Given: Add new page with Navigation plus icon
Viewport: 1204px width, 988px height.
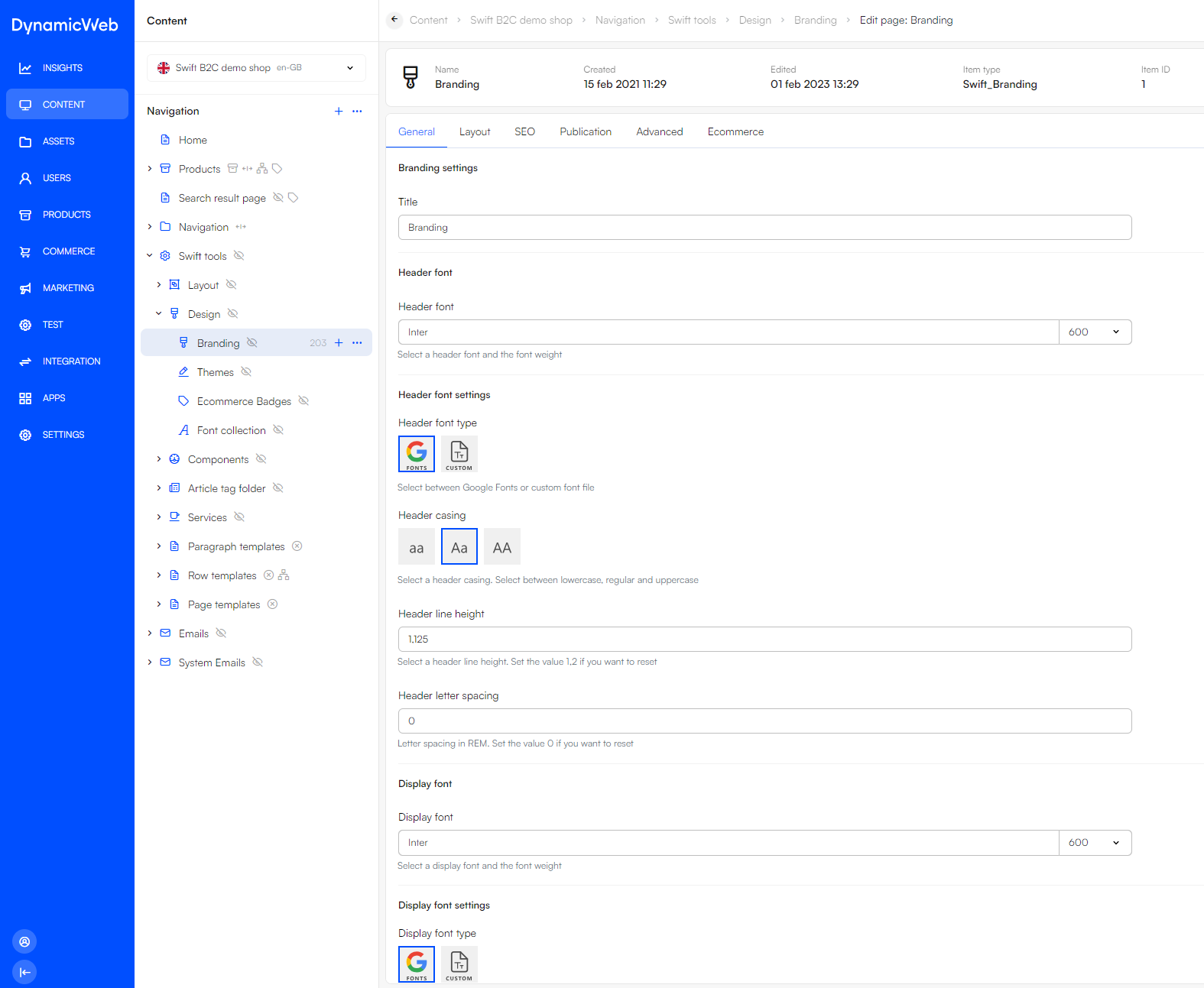Looking at the screenshot, I should [339, 111].
